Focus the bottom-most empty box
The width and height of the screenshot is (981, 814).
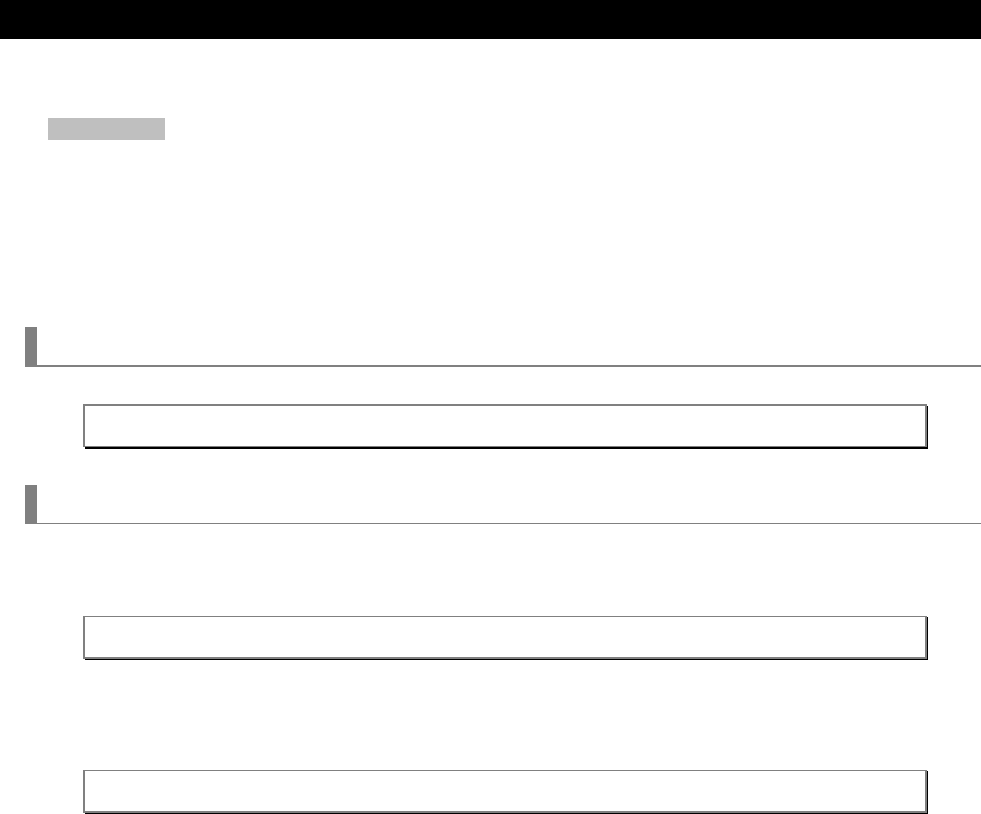[505, 790]
